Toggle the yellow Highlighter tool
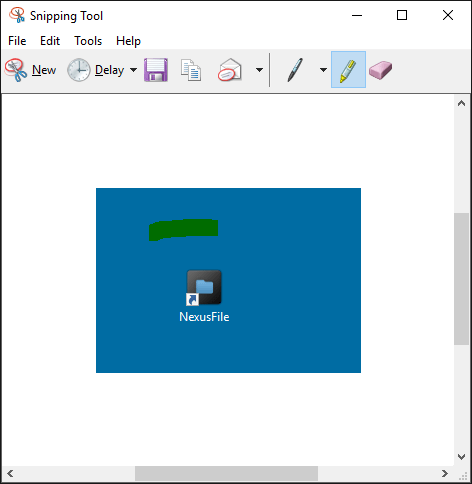Viewport: 472px width, 484px height. pos(348,70)
